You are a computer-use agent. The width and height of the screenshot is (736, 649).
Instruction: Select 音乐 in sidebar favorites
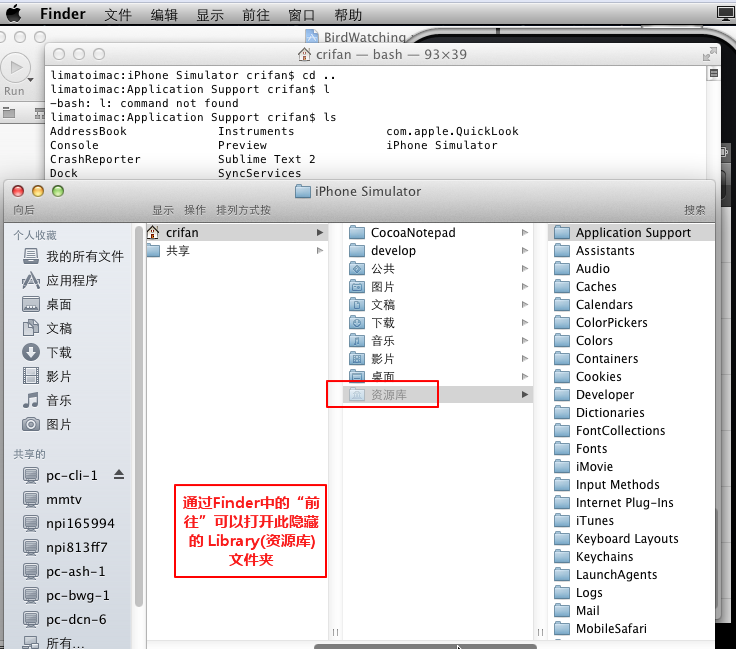47,400
